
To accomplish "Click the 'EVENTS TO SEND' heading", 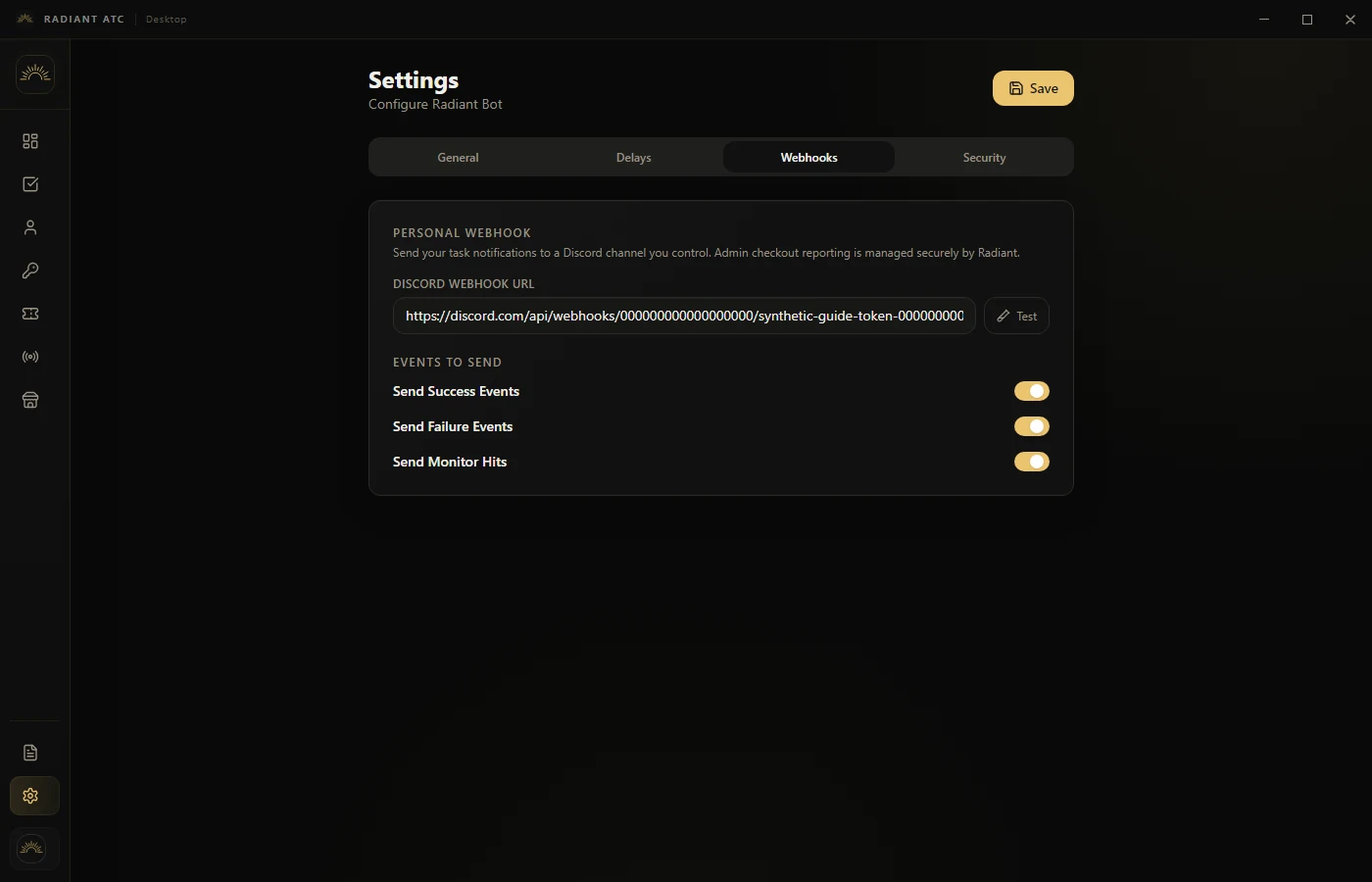I will point(447,363).
